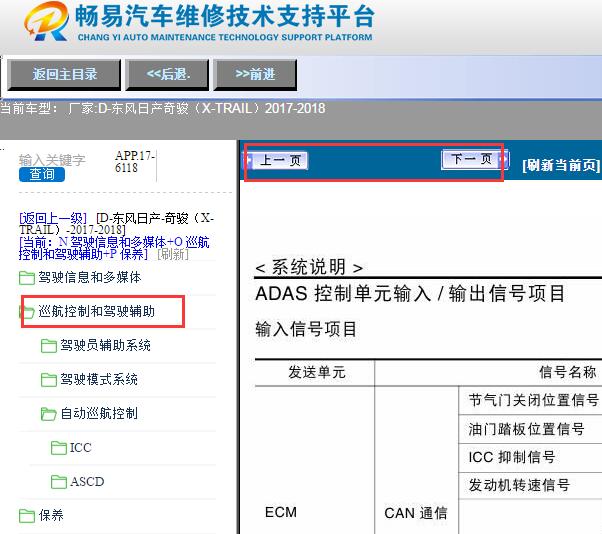Select the 发动机转速信号 table cell
Screen dimensions: 602x534
pyautogui.click(x=519, y=485)
